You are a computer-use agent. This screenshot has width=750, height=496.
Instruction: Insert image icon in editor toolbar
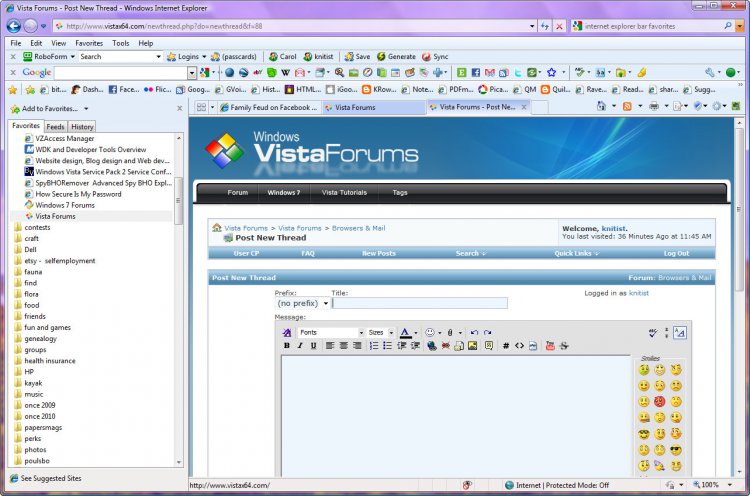[473, 346]
